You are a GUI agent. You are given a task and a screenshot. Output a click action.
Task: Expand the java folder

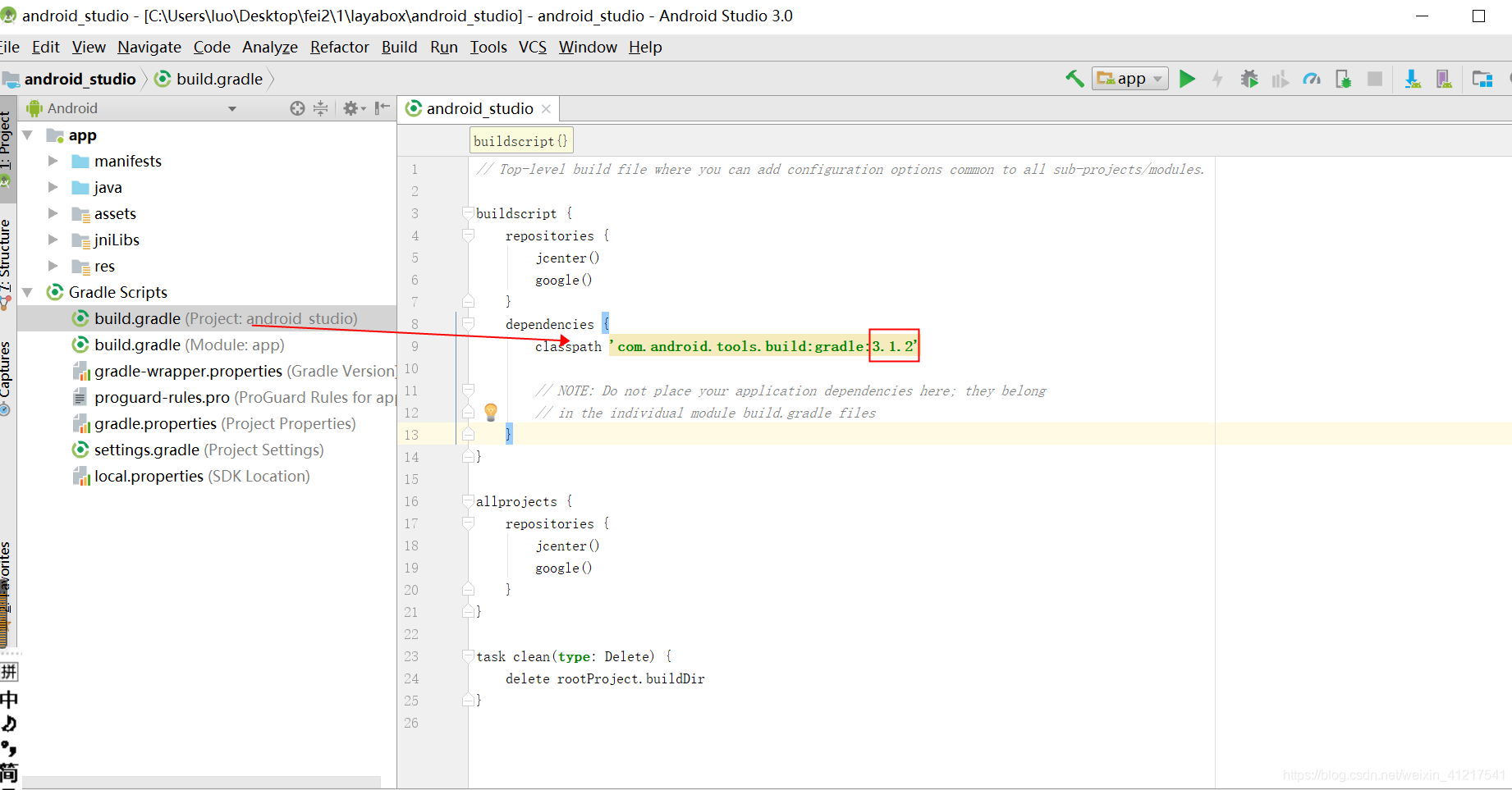[53, 187]
